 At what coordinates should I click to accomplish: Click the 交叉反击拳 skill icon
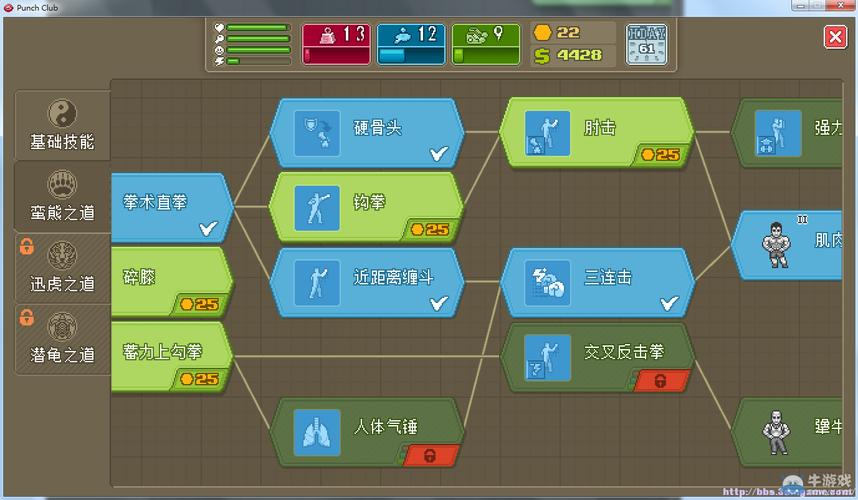tap(547, 358)
